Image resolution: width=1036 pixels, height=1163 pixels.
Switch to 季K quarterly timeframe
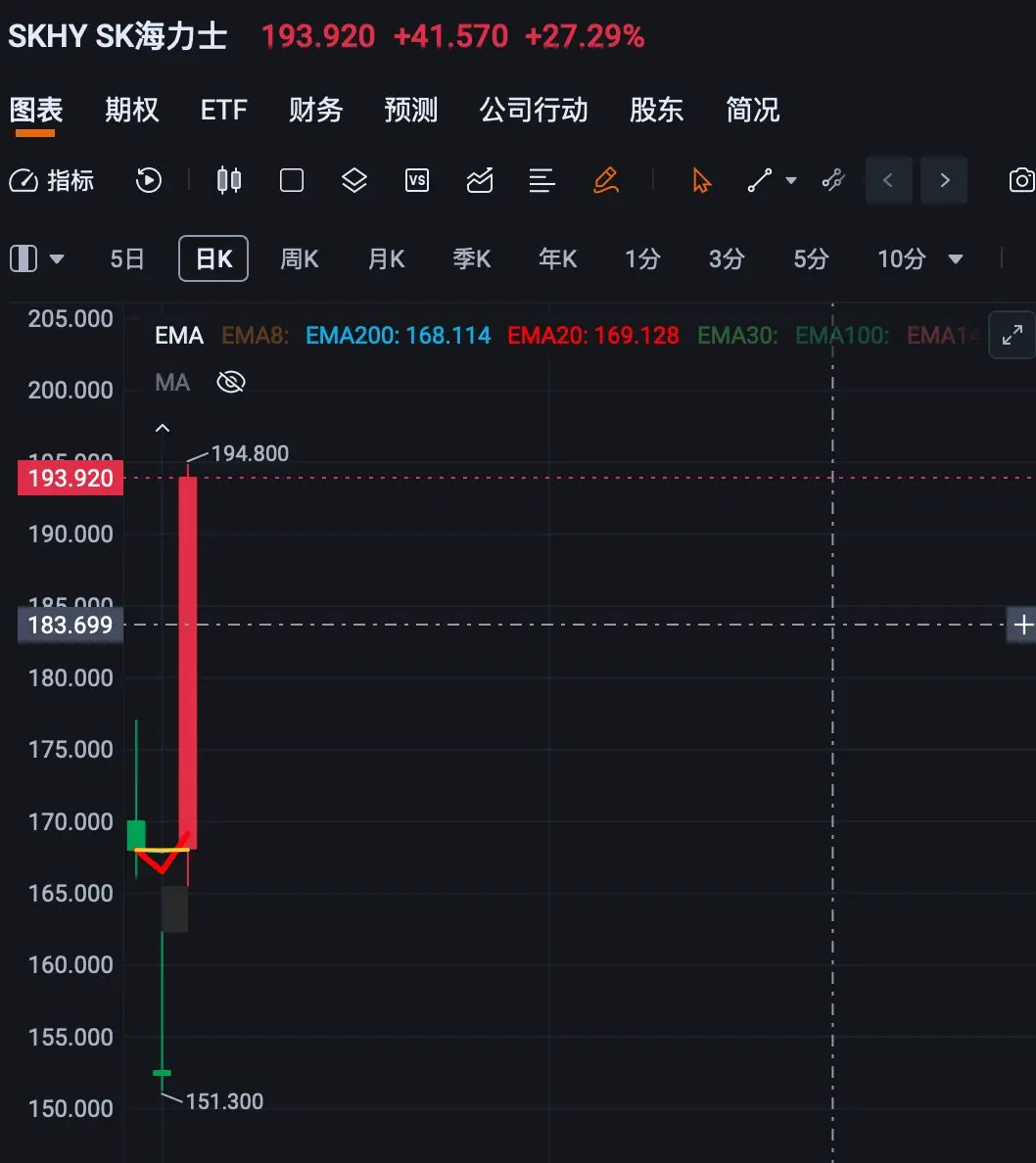click(x=472, y=258)
